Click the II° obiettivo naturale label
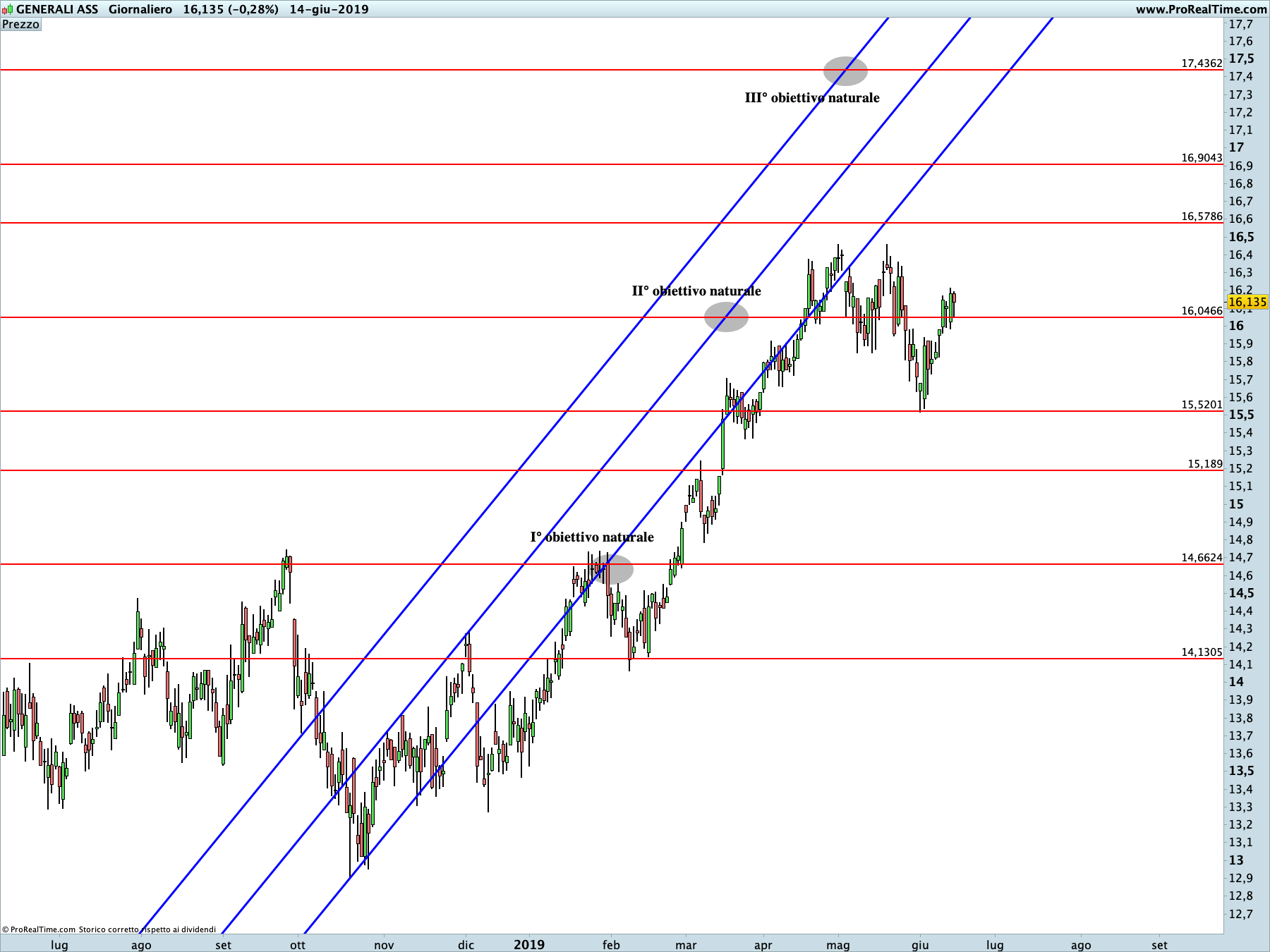The height and width of the screenshot is (952, 1270). [x=696, y=291]
